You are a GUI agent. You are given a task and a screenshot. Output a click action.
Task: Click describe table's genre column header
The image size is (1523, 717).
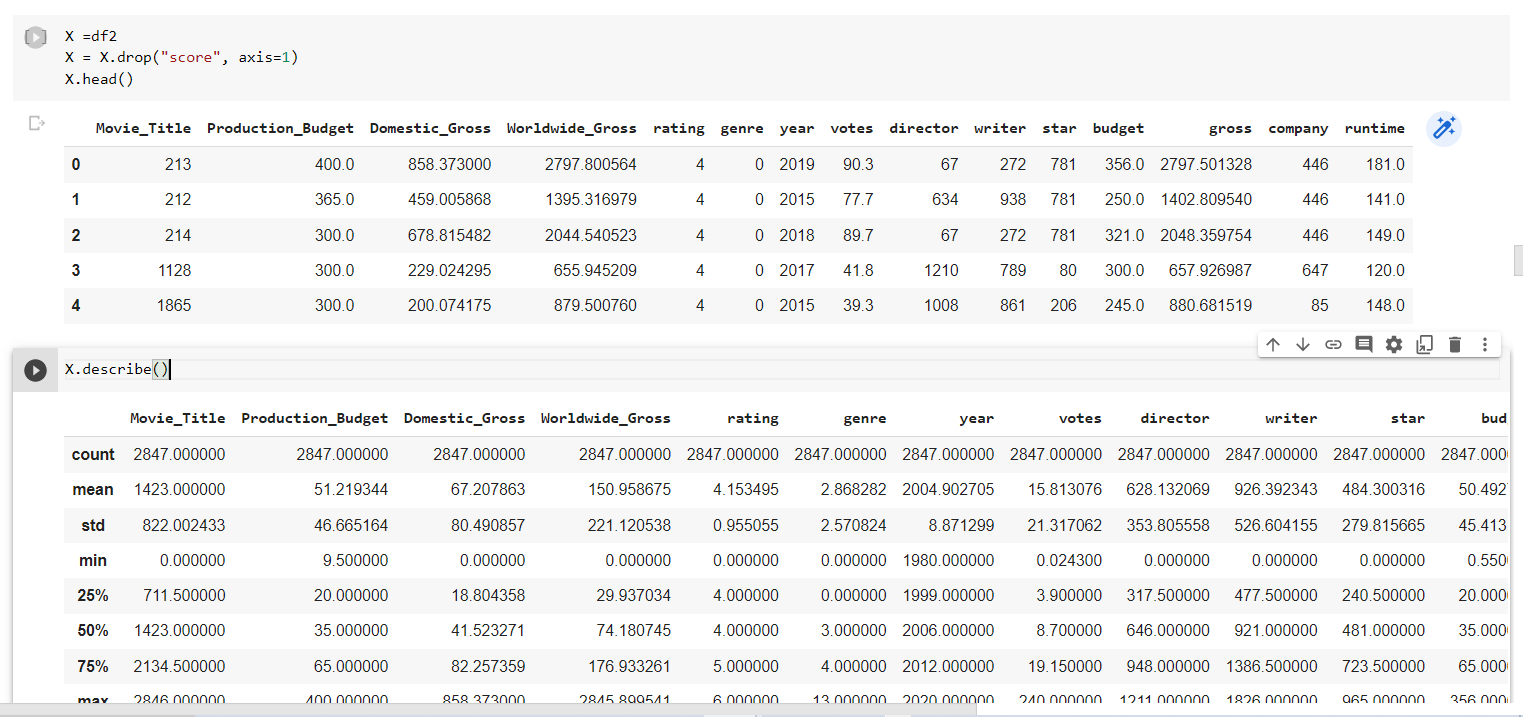[x=864, y=418]
